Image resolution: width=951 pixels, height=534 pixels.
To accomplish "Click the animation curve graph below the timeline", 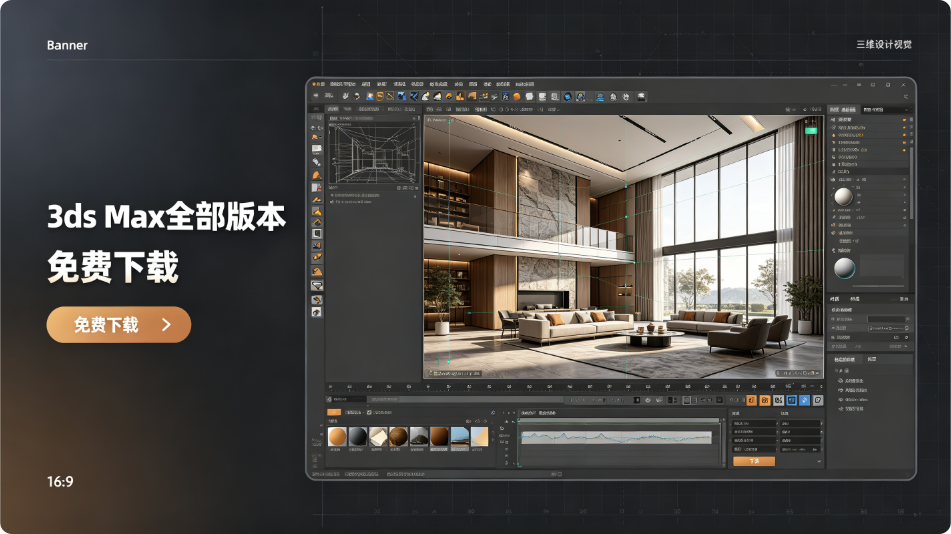I will point(616,437).
